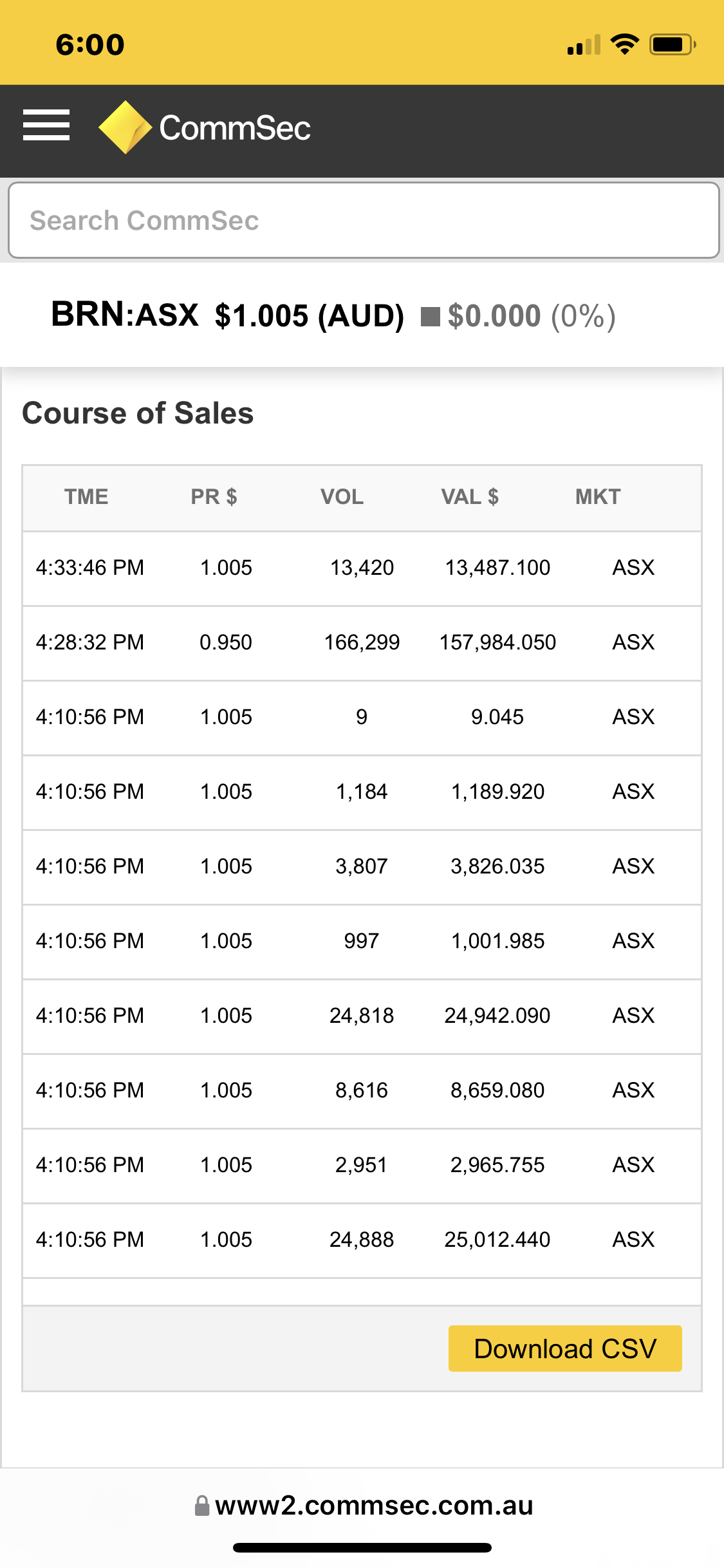
Task: Tap the BRN:ASX stock code heading
Action: [x=125, y=315]
